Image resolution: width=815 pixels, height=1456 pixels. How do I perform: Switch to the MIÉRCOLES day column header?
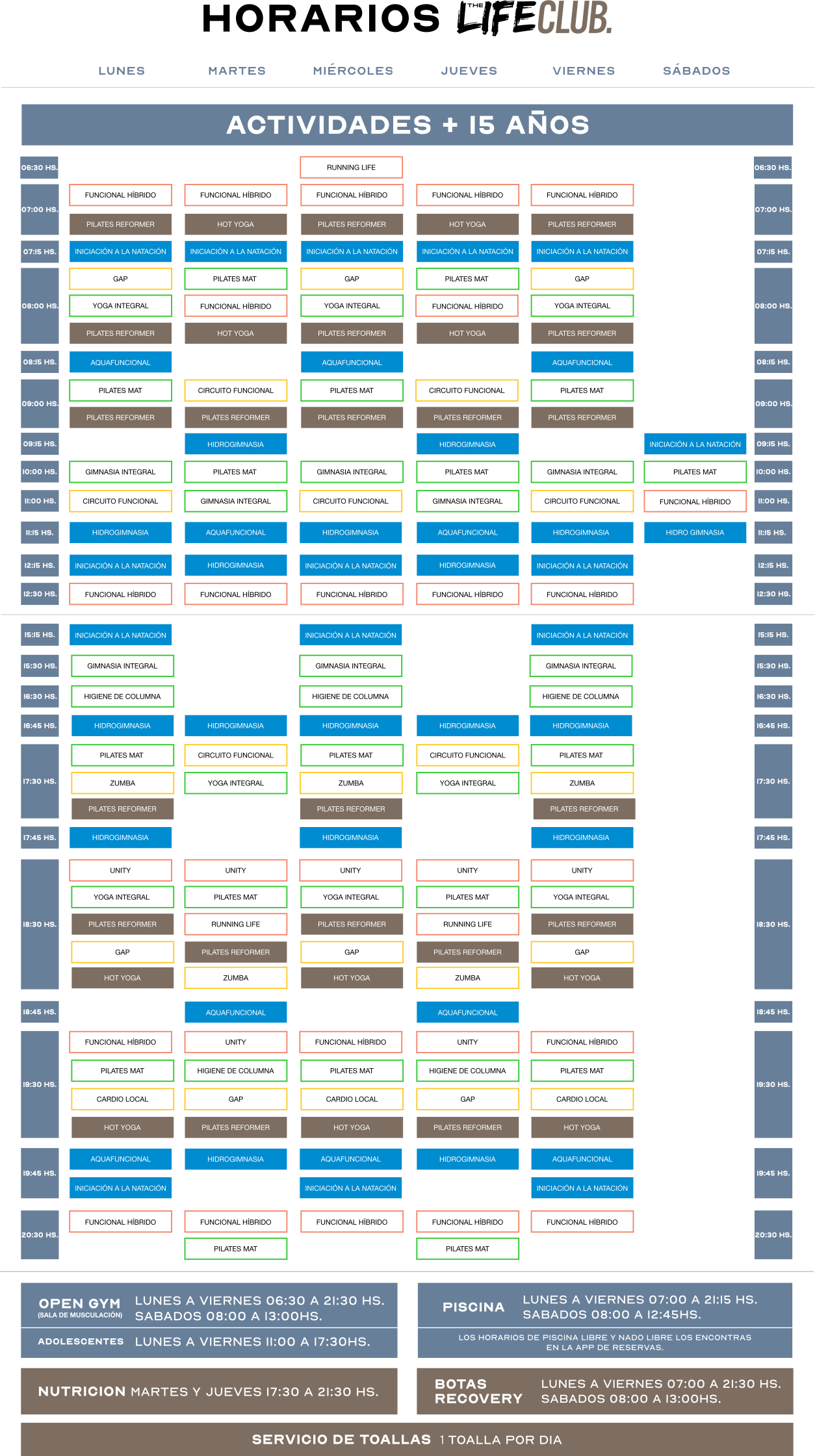tap(352, 71)
